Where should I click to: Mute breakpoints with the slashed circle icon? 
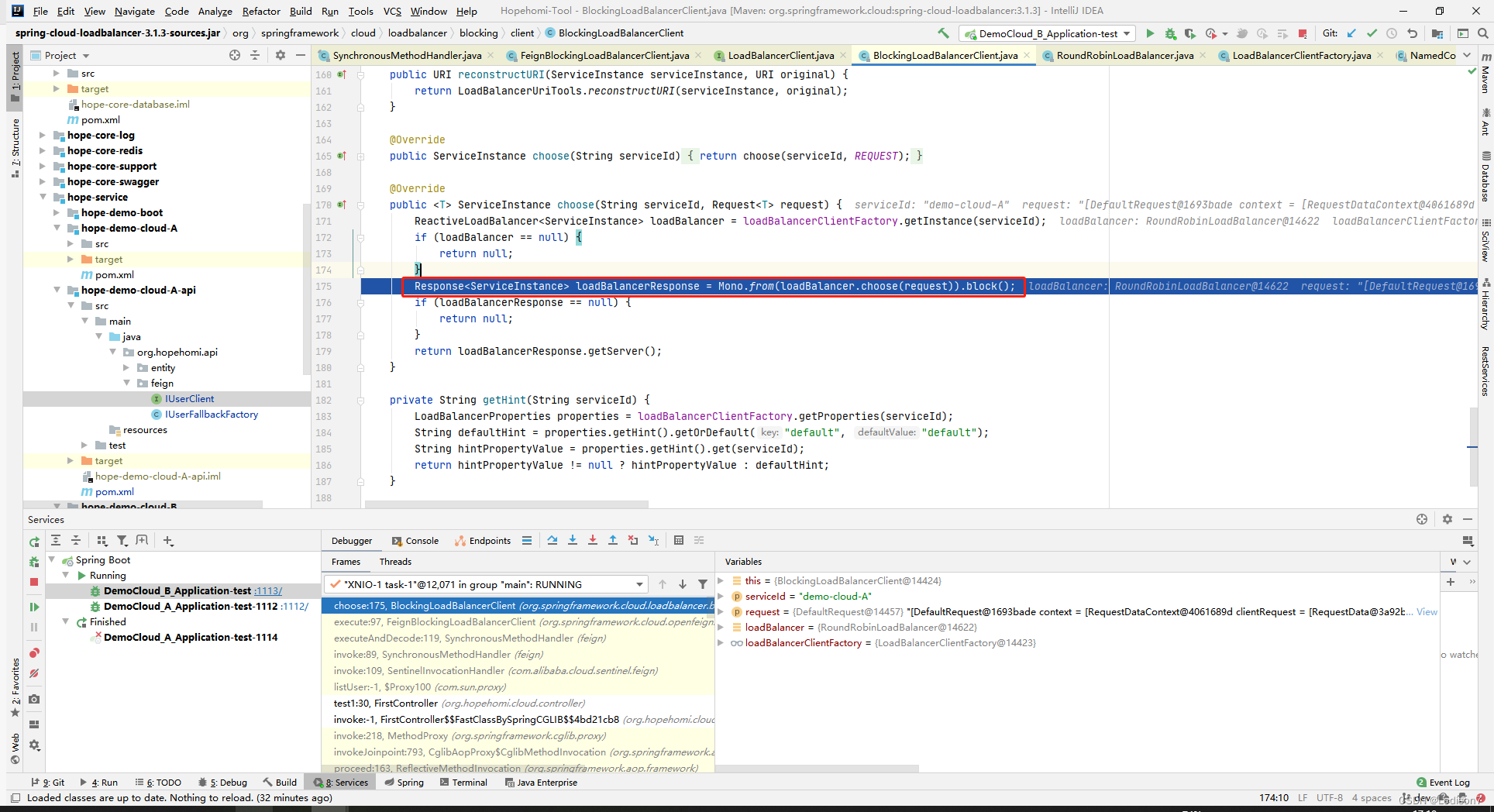34,673
